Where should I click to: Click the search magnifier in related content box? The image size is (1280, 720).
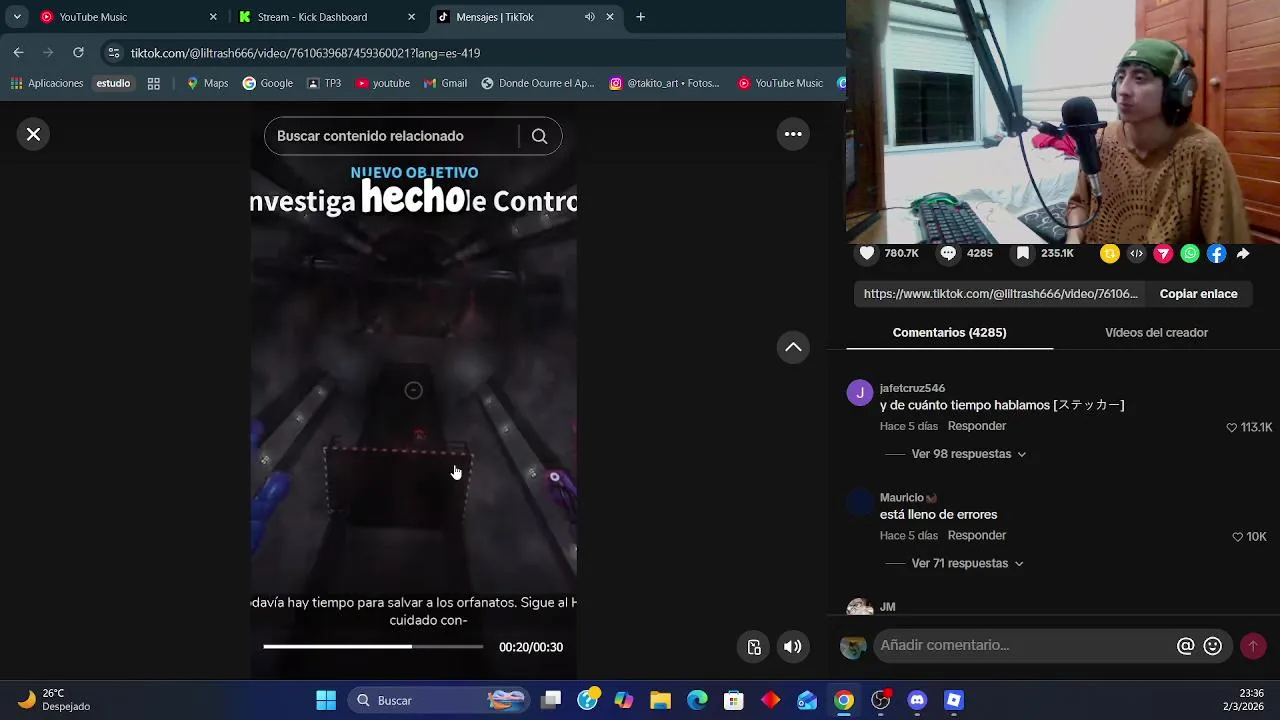(539, 136)
